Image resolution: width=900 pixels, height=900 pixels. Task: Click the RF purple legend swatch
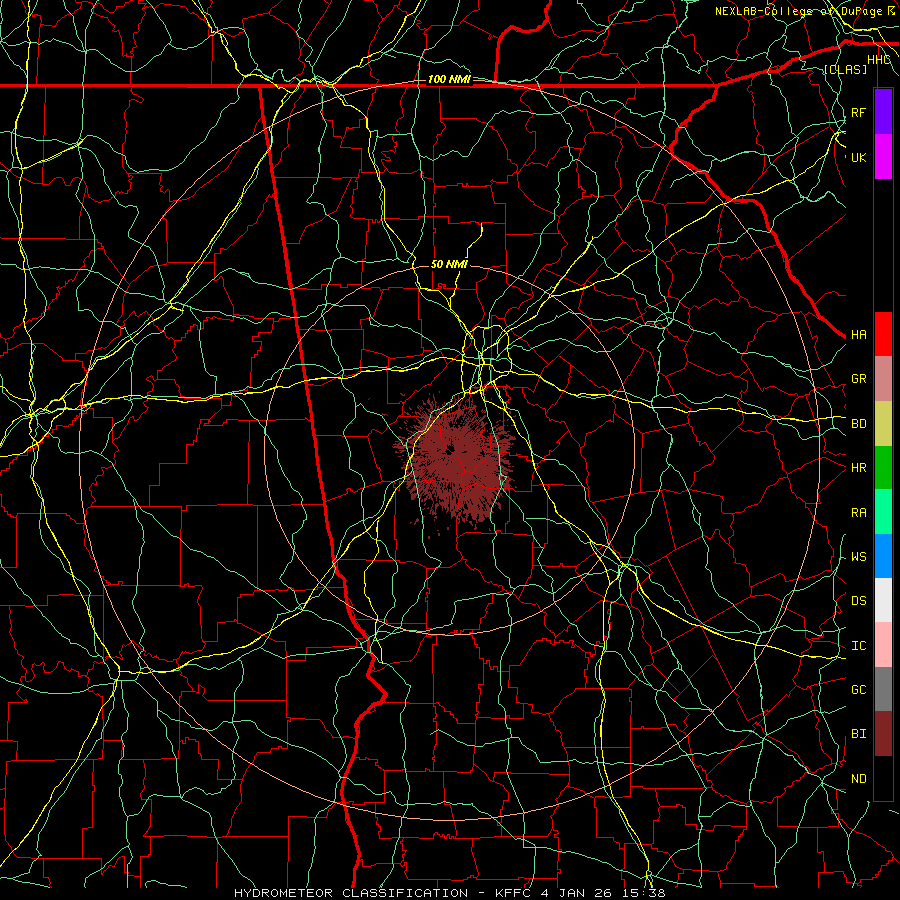[x=883, y=112]
